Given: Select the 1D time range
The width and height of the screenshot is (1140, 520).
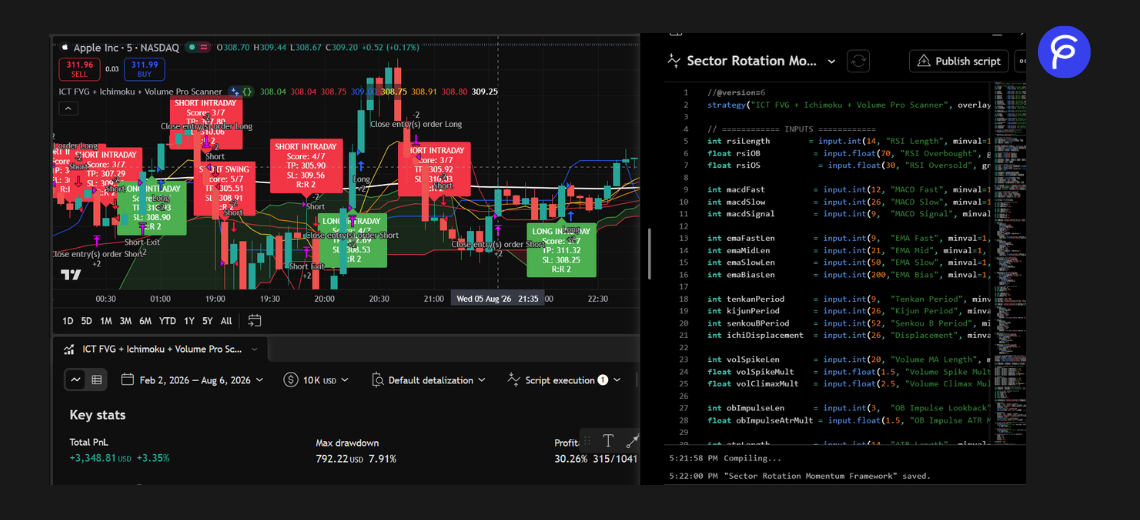Looking at the screenshot, I should click(x=68, y=321).
